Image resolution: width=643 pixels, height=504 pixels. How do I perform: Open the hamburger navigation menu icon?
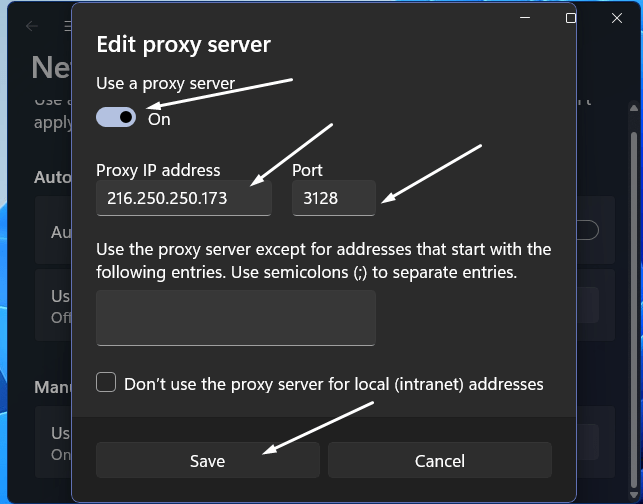pos(66,26)
